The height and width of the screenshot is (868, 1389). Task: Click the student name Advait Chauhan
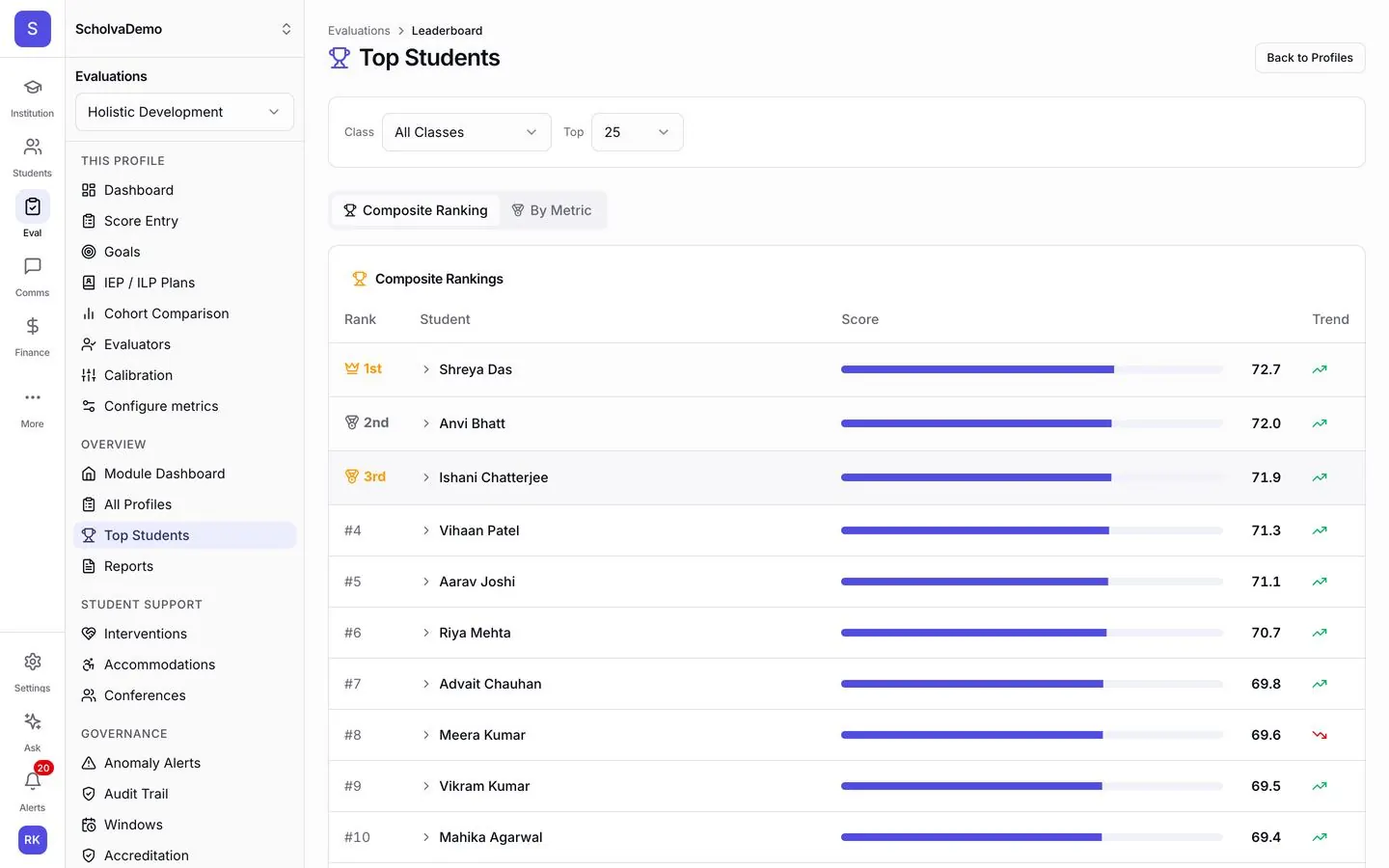(x=490, y=684)
